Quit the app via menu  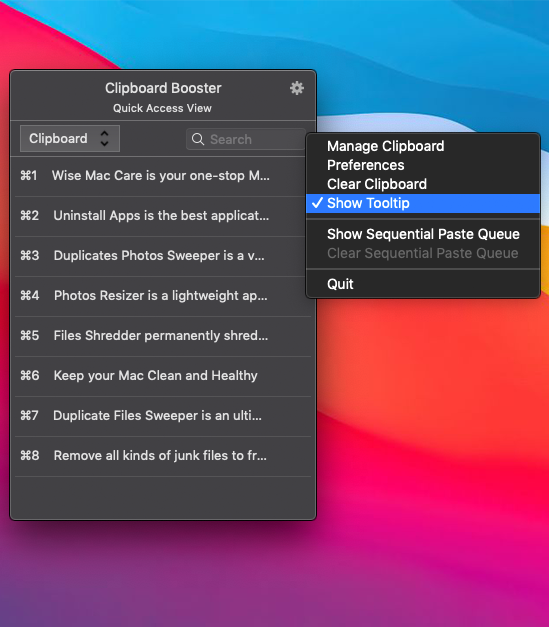tap(340, 284)
